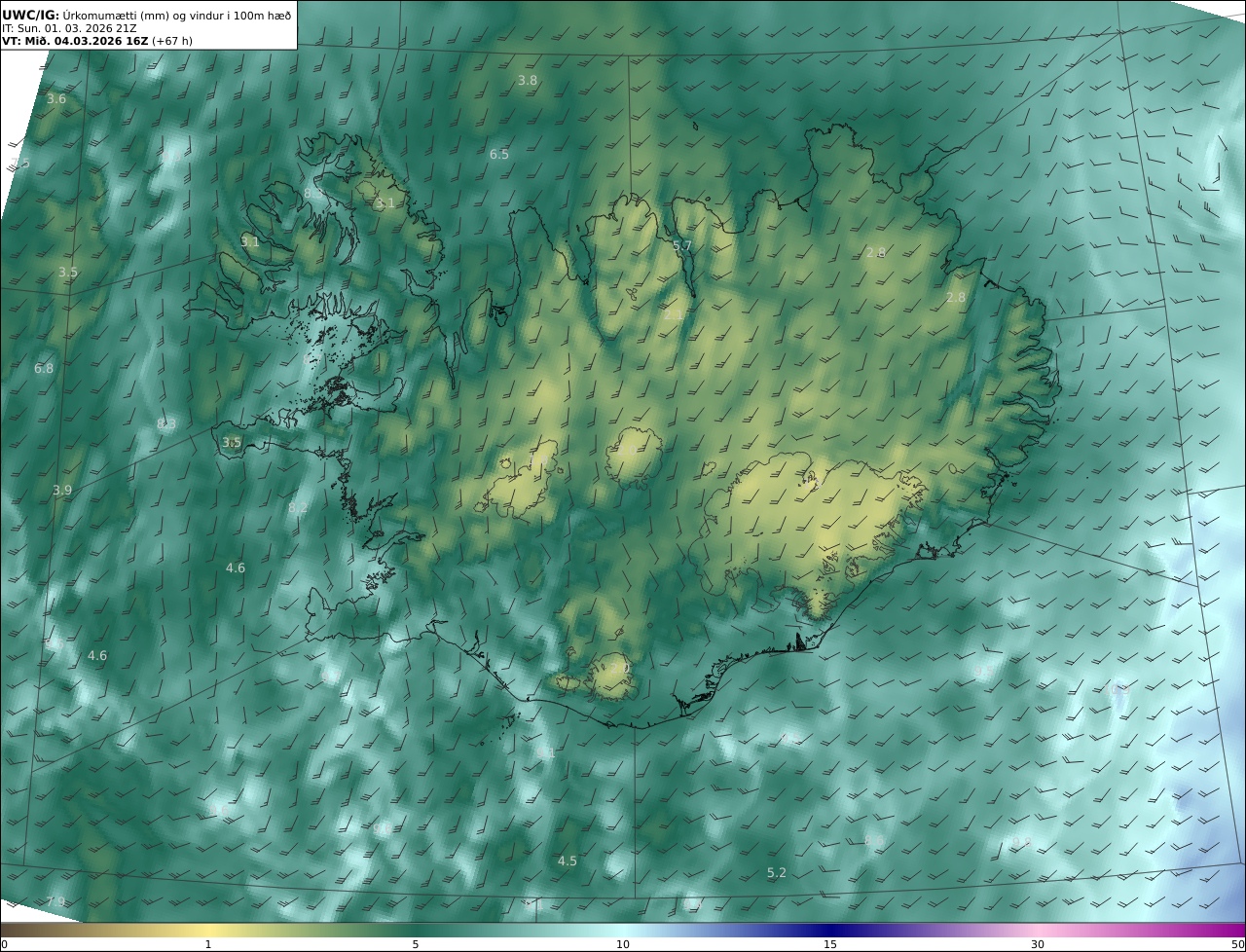Click the colorbar tick label 30
Viewport: 1246px width, 952px height.
point(1038,944)
